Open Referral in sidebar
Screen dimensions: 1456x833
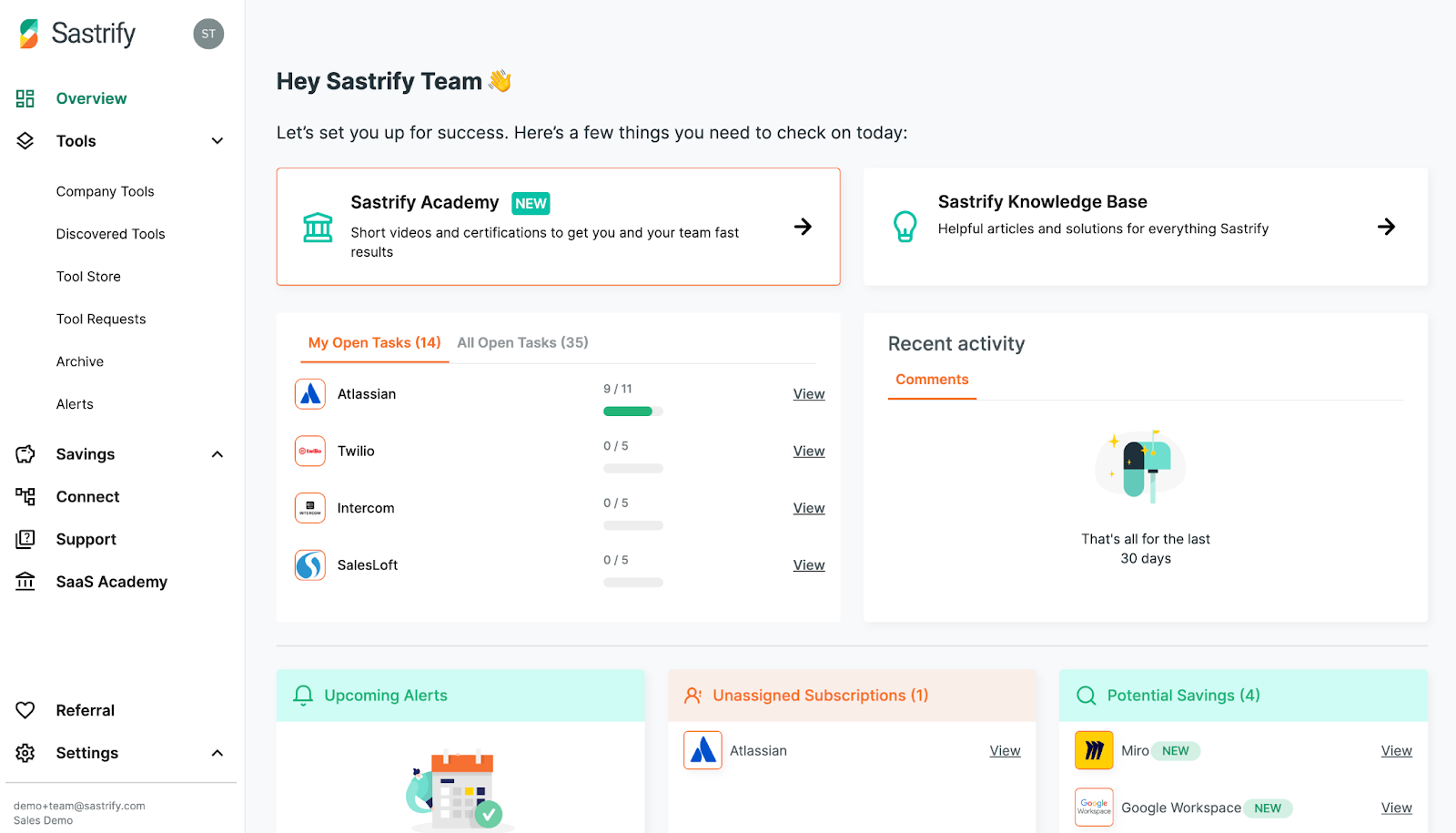click(86, 710)
